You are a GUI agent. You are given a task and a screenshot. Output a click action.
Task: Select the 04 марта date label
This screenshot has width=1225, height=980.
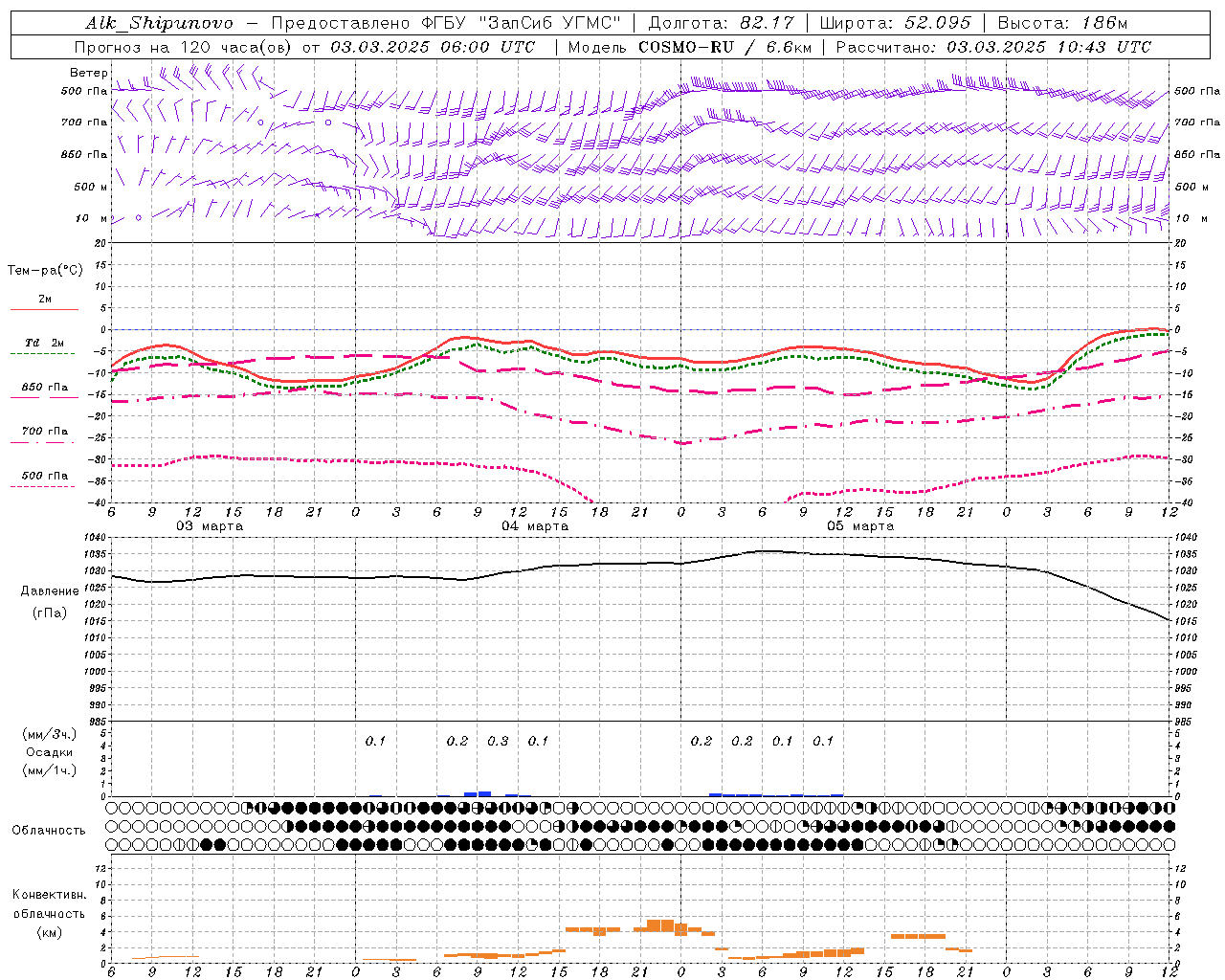[x=535, y=526]
